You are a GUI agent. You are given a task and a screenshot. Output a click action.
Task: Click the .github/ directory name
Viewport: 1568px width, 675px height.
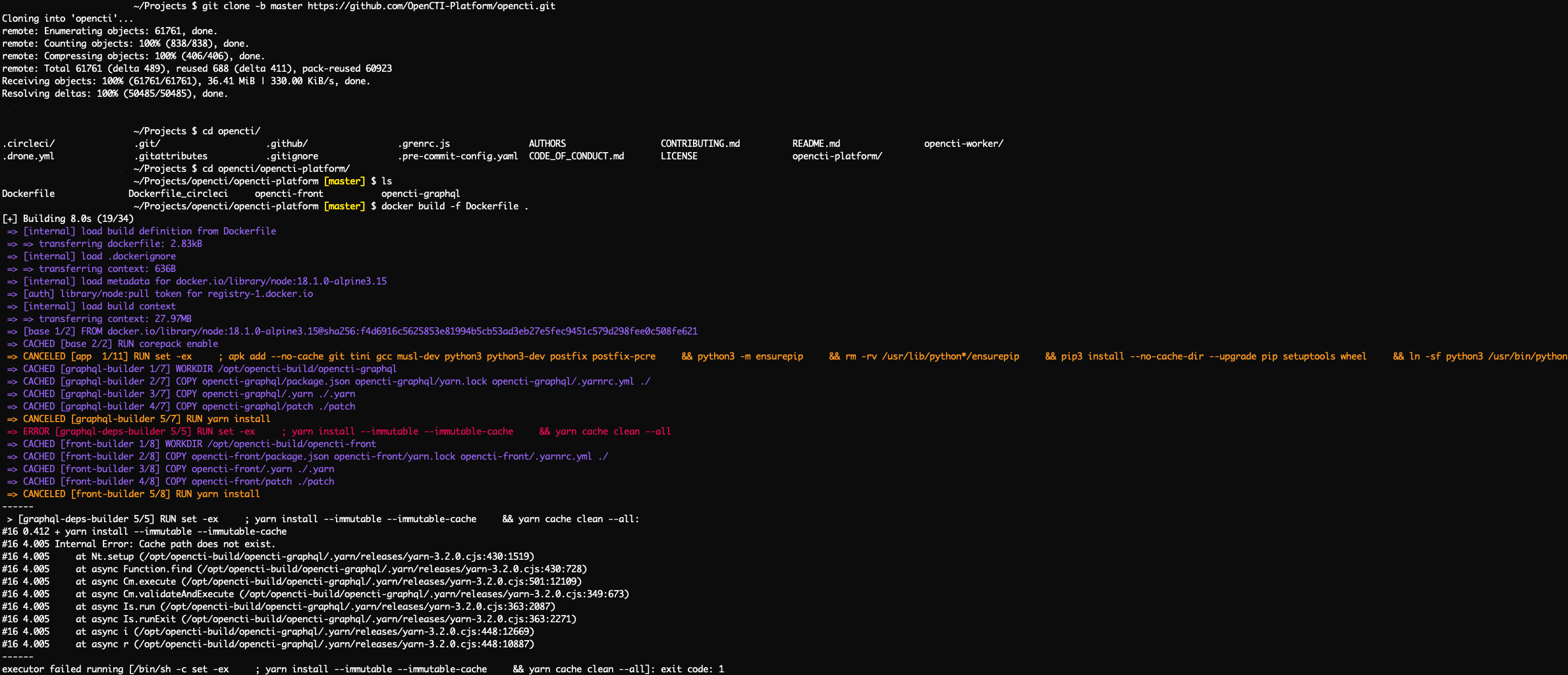pyautogui.click(x=287, y=144)
